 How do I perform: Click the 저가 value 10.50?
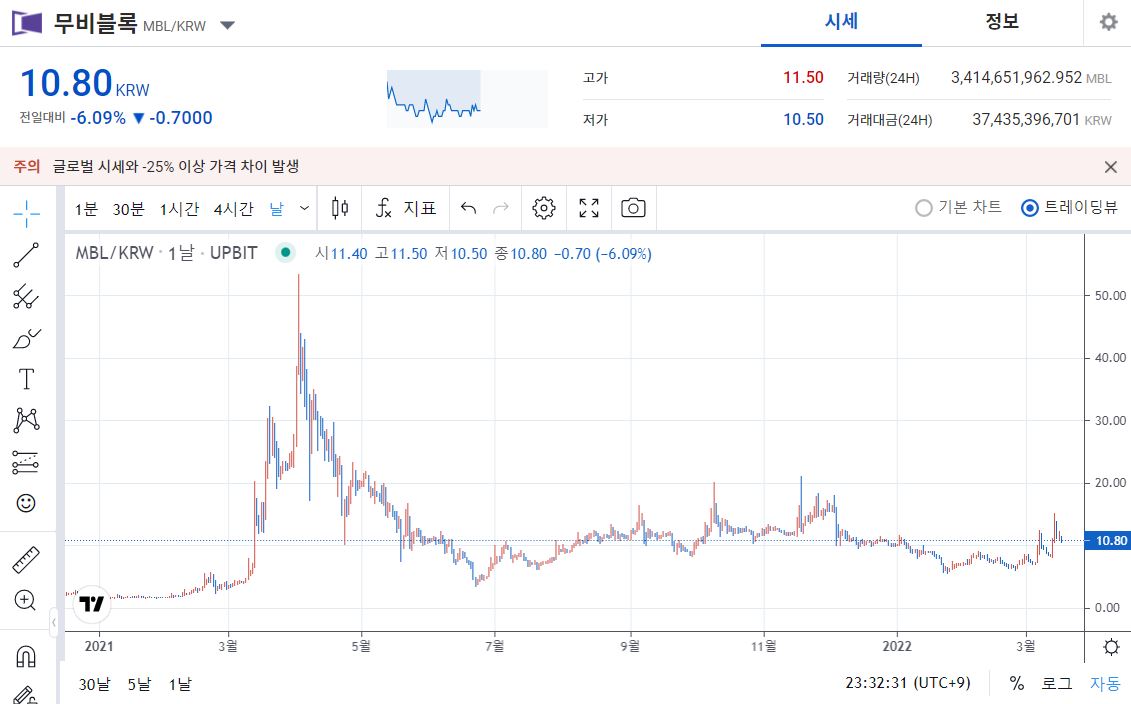[x=804, y=119]
